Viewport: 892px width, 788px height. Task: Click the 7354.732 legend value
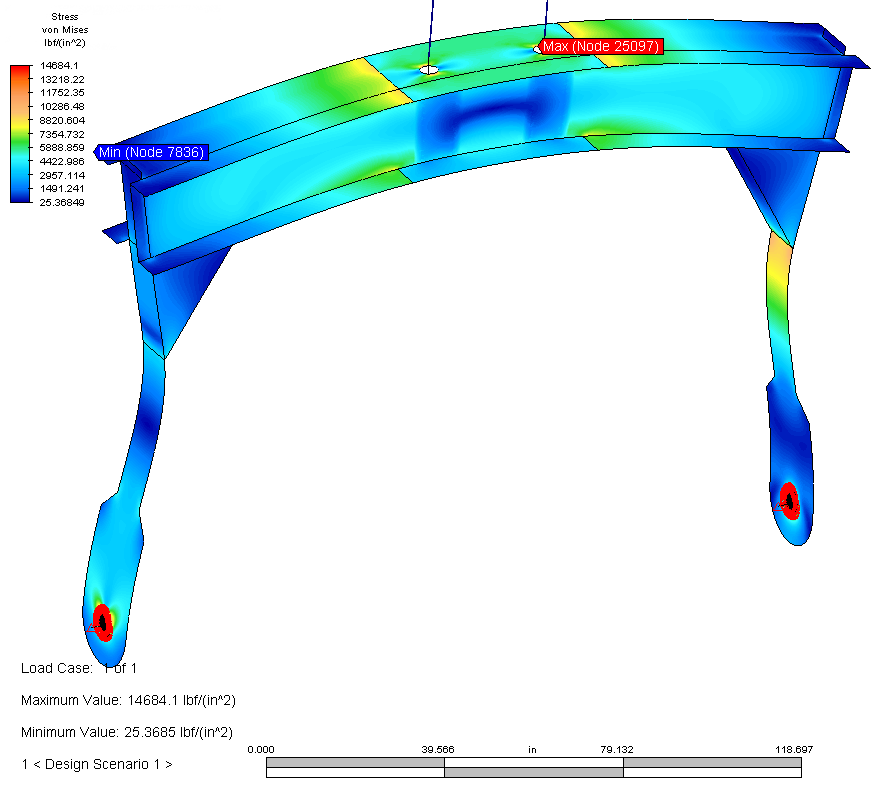(x=62, y=134)
